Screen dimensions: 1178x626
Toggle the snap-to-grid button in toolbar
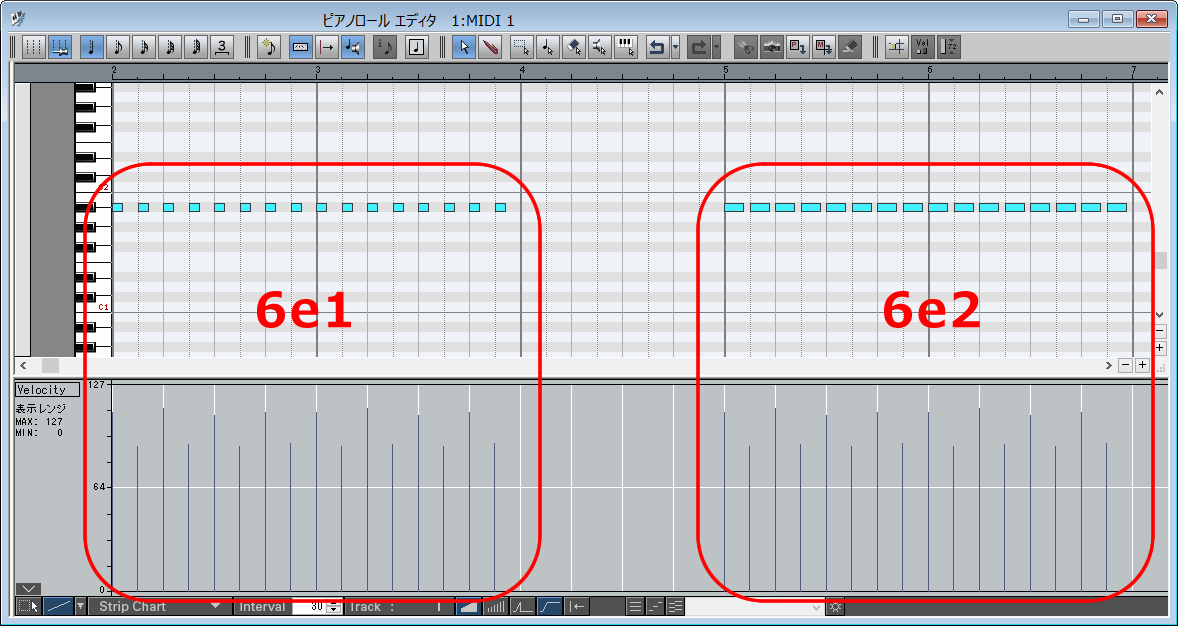(60, 47)
